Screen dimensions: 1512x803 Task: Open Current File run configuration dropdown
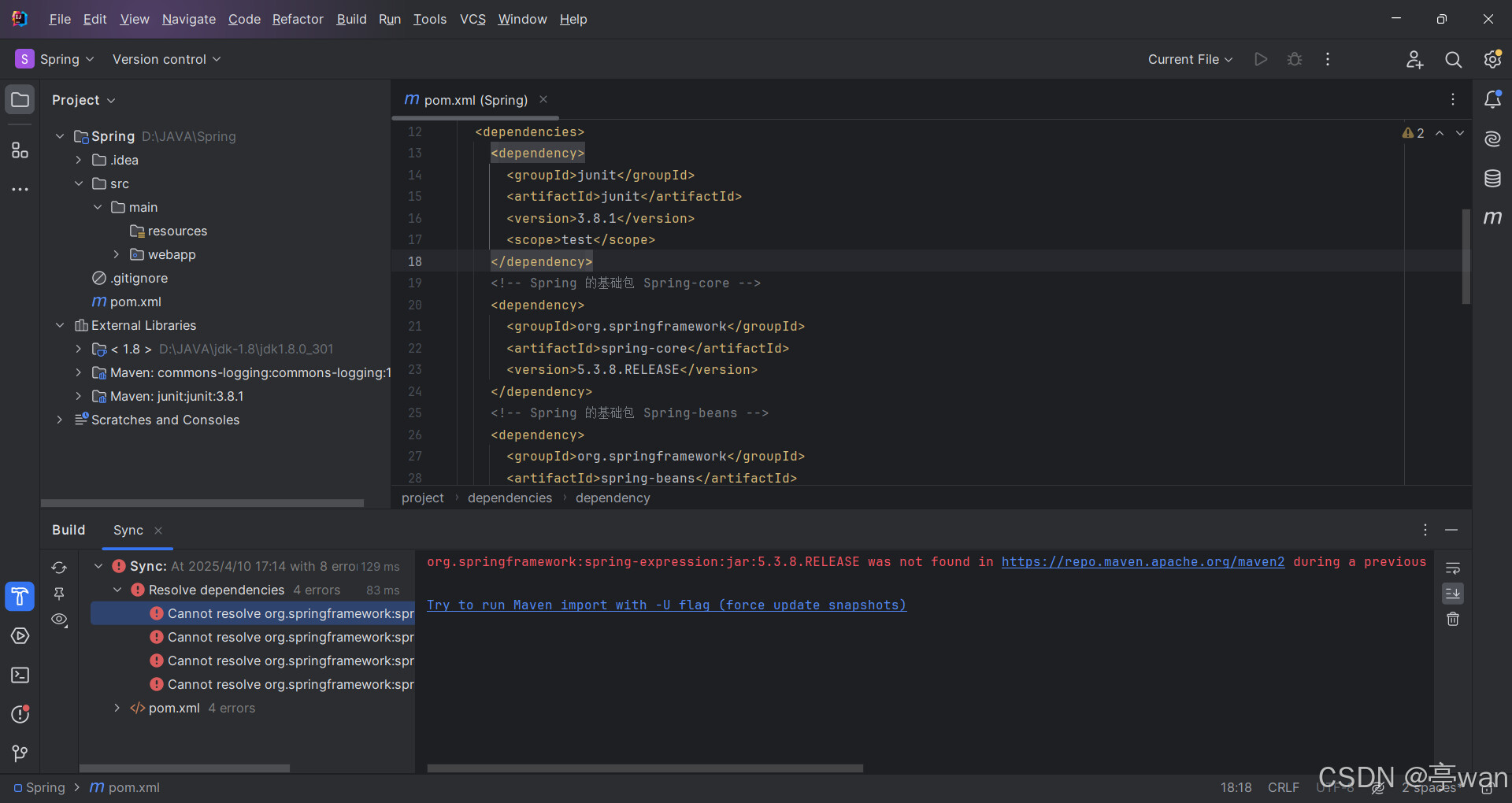coord(1190,59)
